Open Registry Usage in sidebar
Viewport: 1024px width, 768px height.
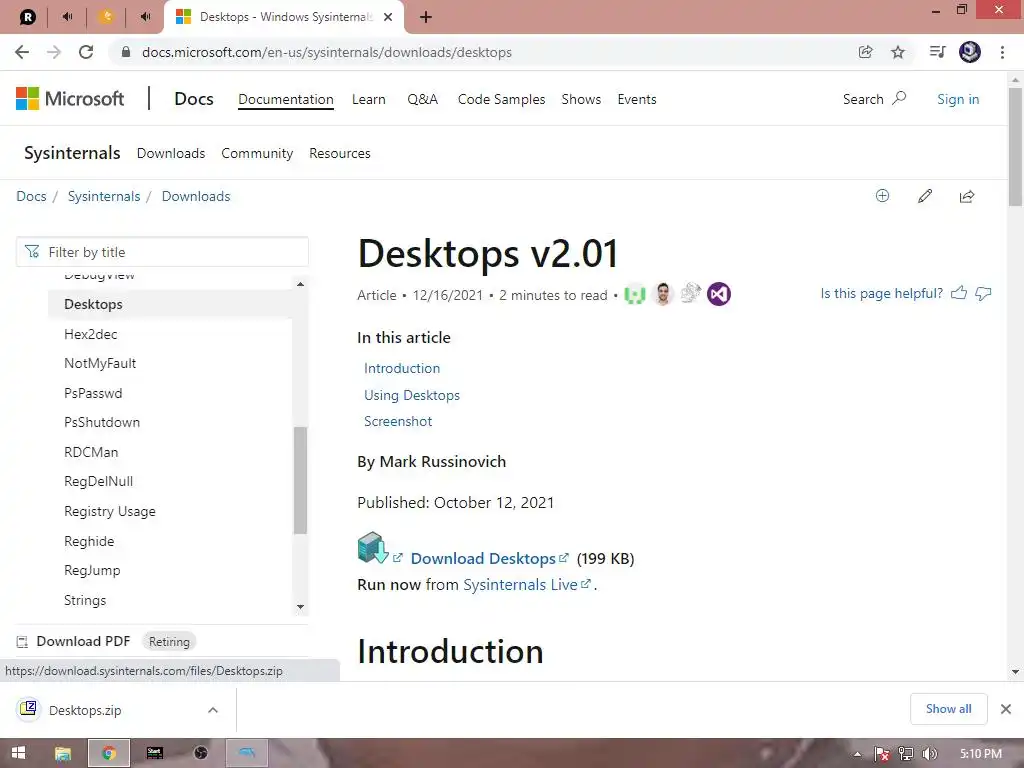(110, 511)
